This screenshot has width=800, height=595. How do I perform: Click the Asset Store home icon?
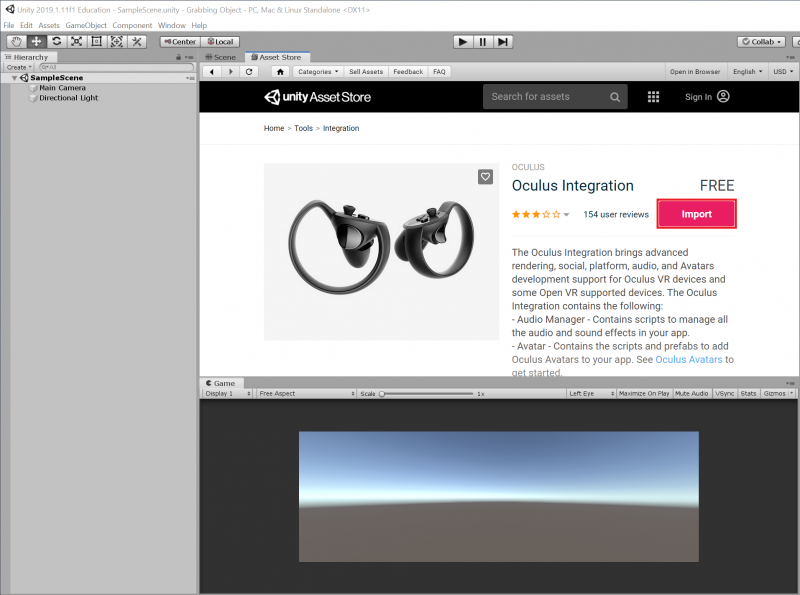click(x=280, y=72)
